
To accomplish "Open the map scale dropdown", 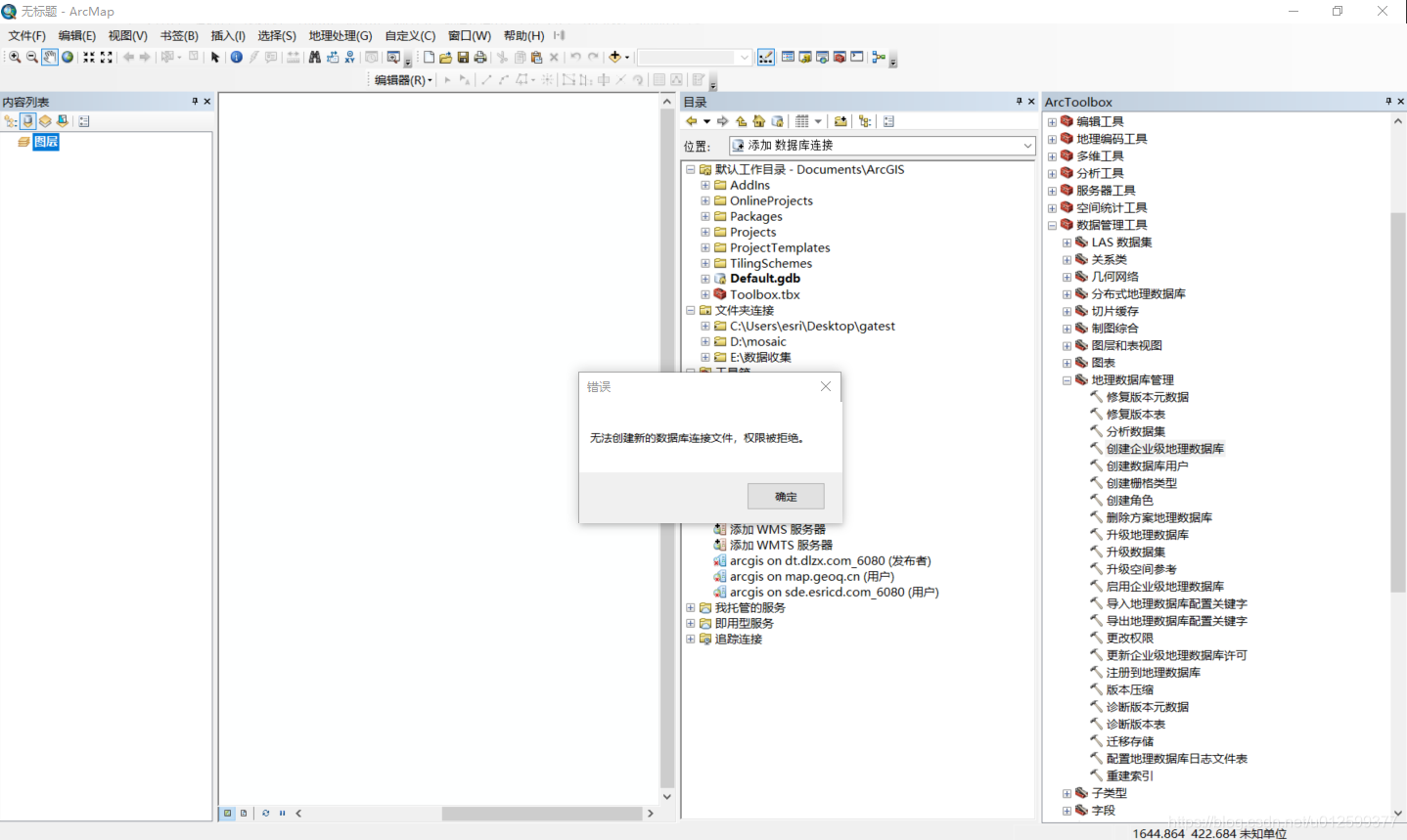I will click(745, 58).
